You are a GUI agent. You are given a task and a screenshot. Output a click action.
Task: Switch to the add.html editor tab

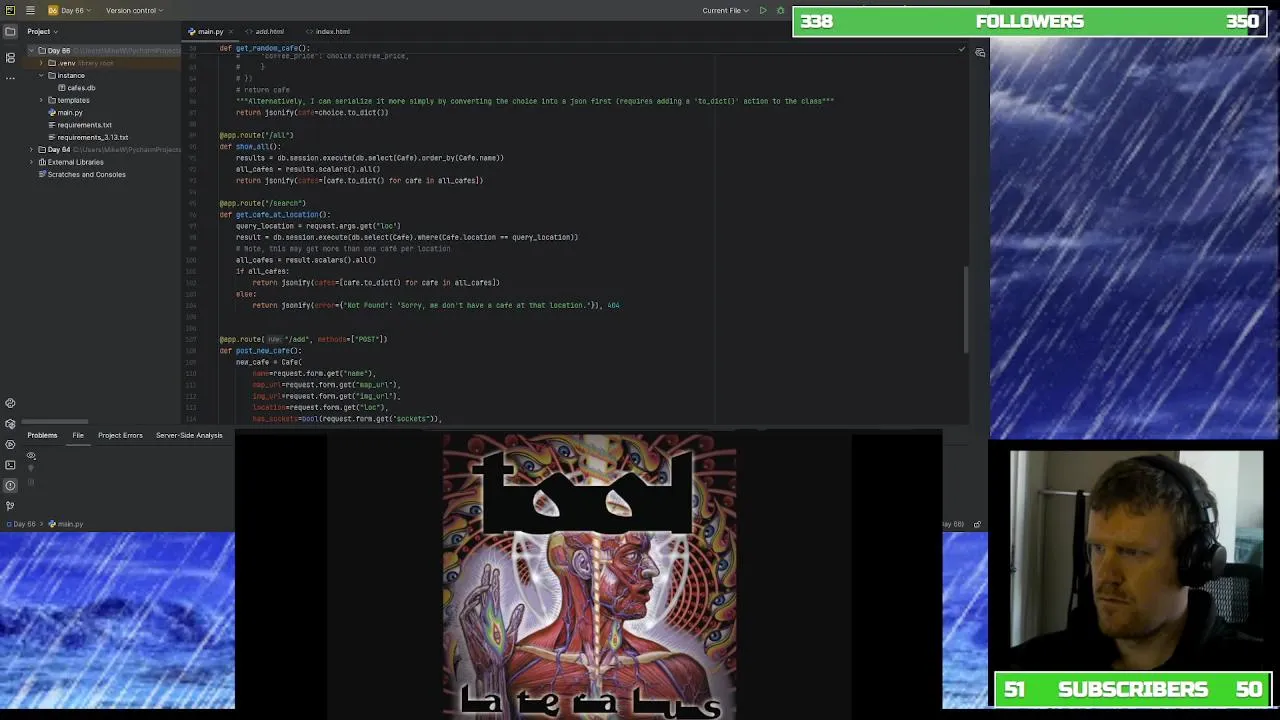(265, 31)
